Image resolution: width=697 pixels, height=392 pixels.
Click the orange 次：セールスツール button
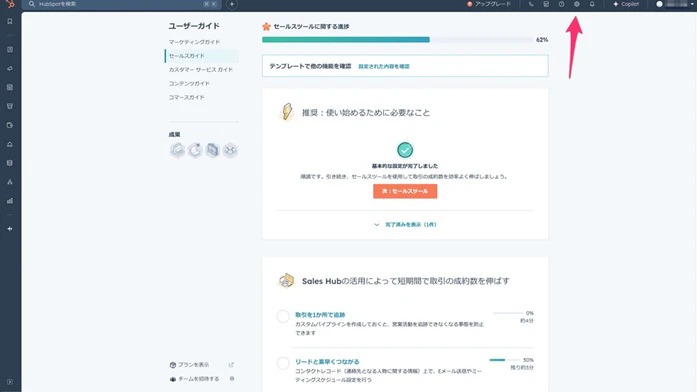point(405,191)
